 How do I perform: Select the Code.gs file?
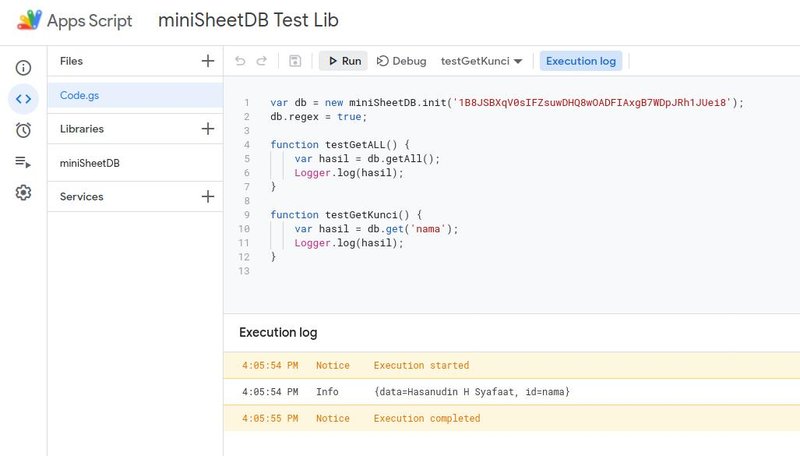click(80, 95)
